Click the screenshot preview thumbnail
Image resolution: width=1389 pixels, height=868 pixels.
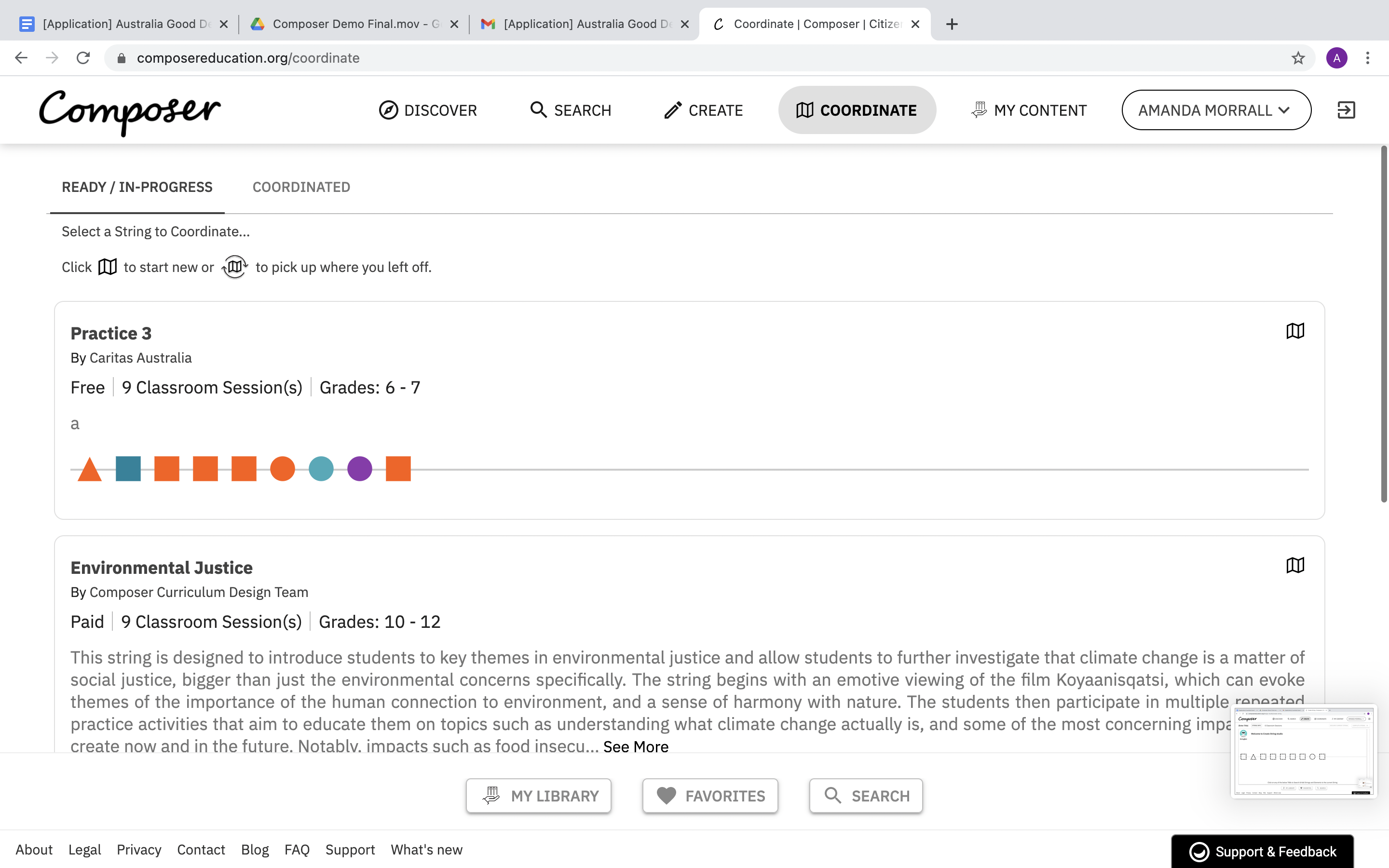click(x=1304, y=751)
